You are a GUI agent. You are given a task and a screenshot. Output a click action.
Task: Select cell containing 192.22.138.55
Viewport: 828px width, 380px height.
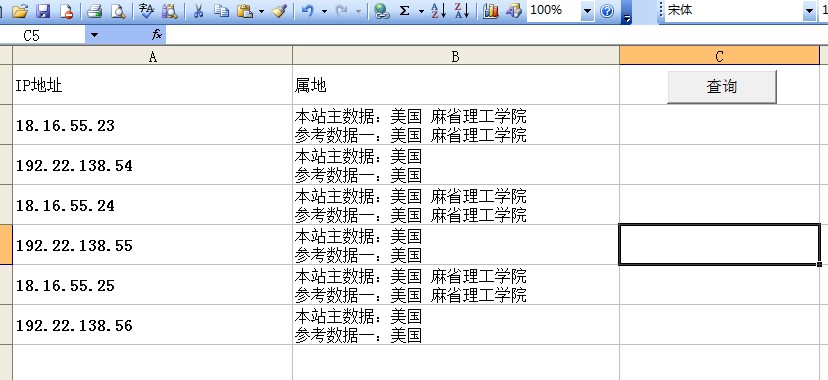coord(153,245)
